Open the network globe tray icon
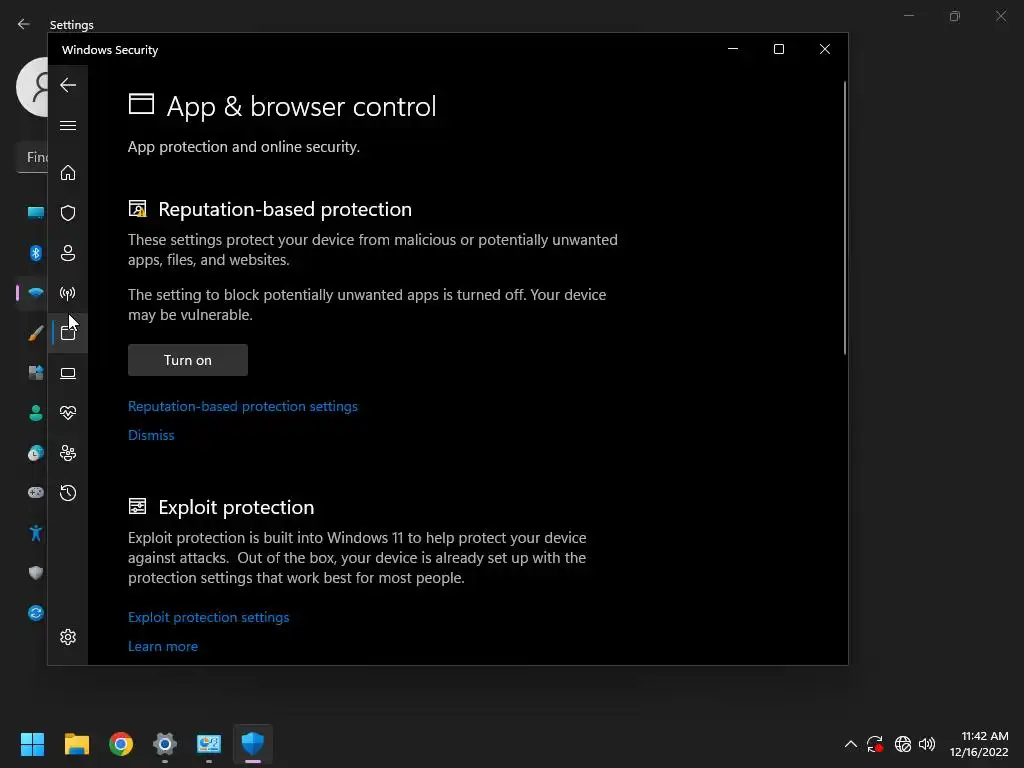This screenshot has height=768, width=1024. coord(903,744)
